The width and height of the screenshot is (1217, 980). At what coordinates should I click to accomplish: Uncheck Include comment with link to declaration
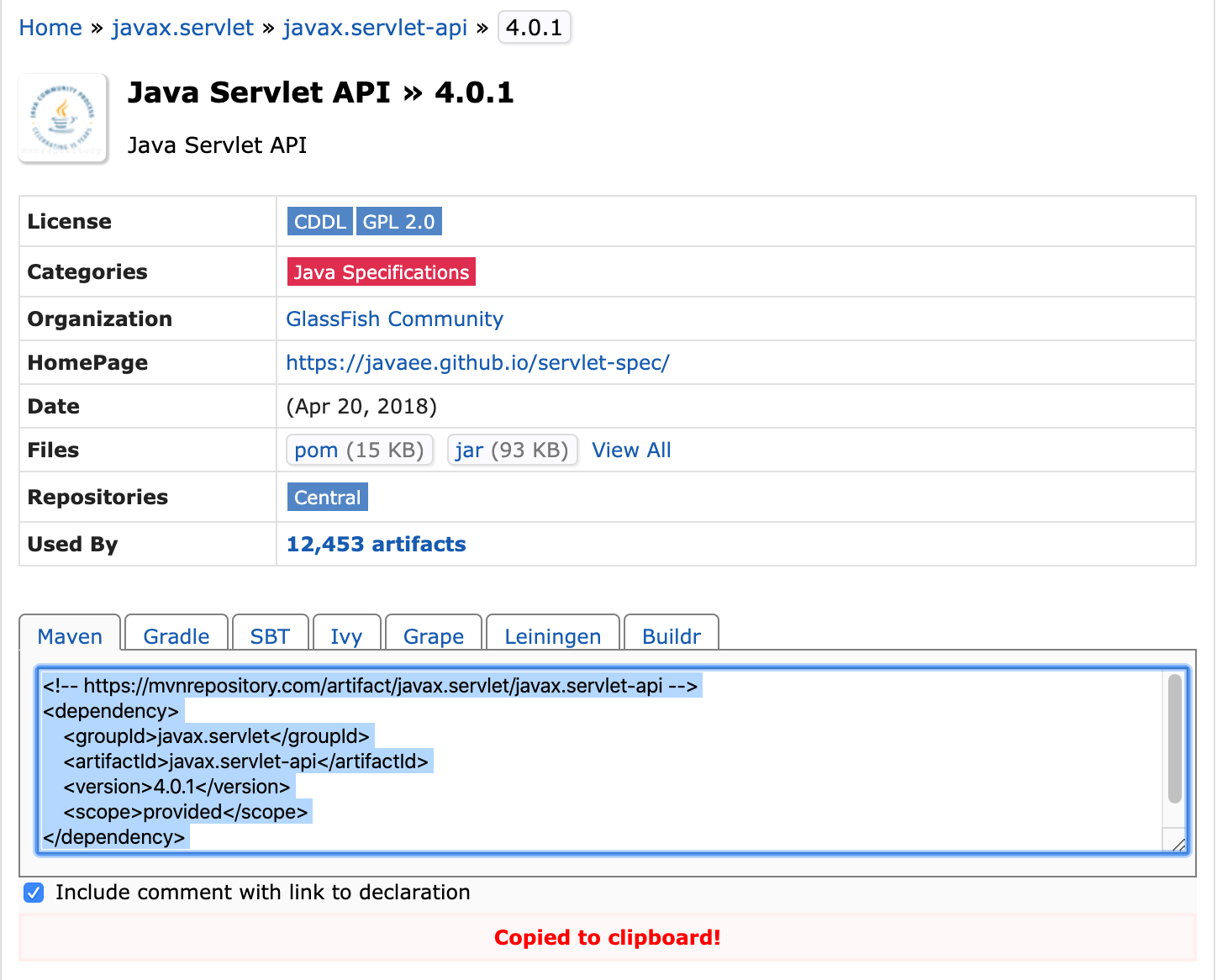click(x=34, y=893)
